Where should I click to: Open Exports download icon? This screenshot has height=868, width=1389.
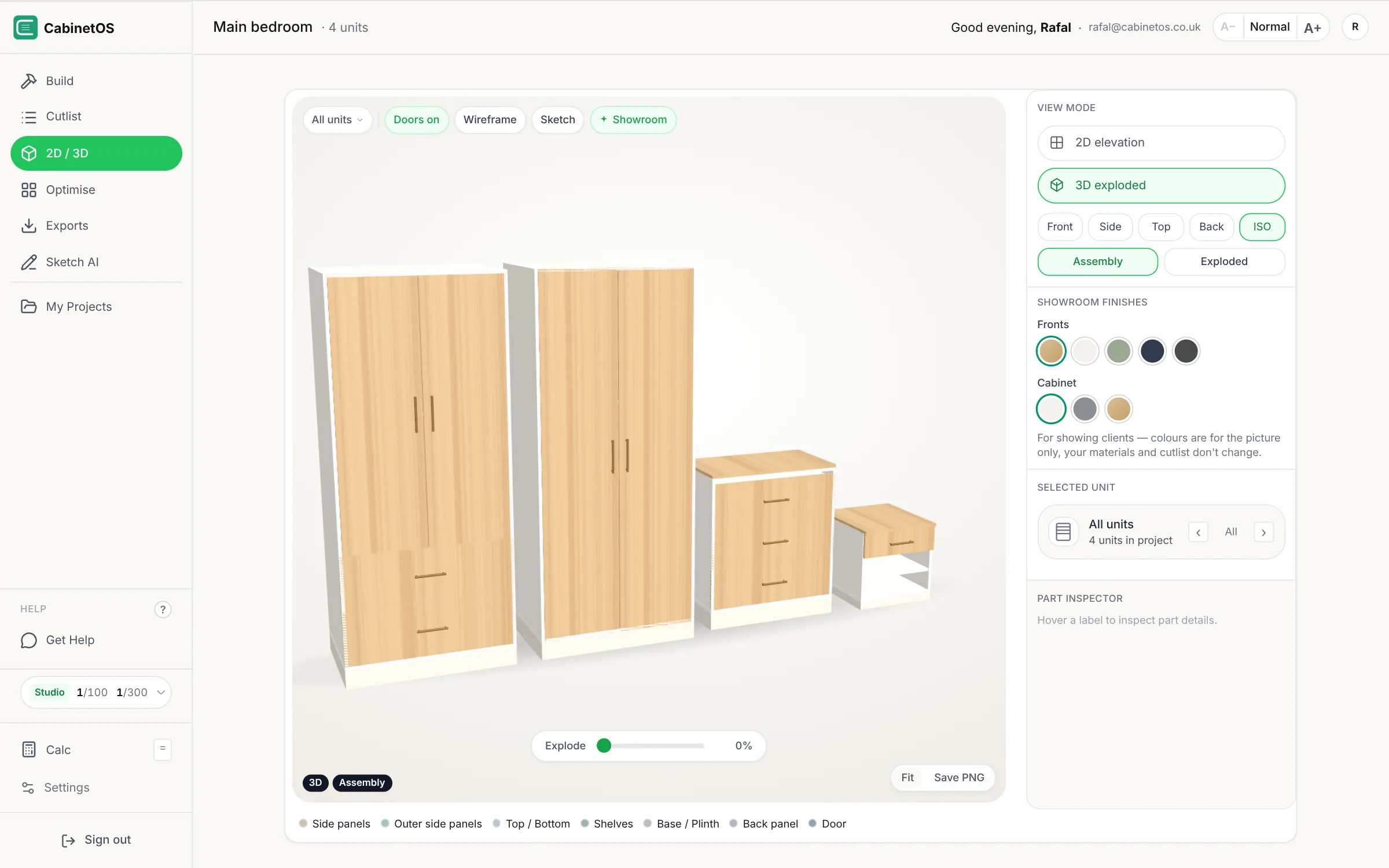[29, 226]
